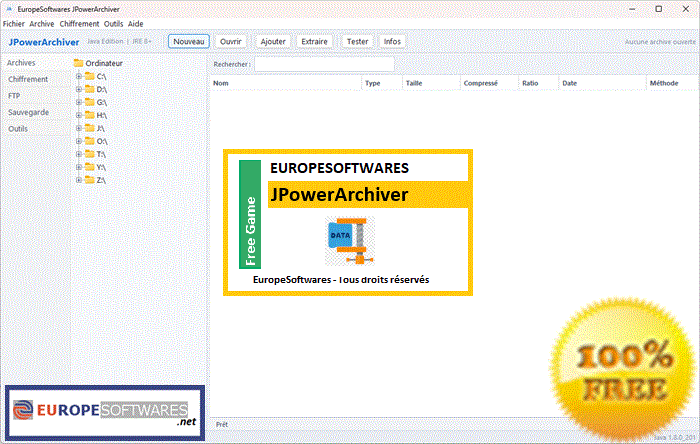Viewport: 700px width, 444px height.
Task: Select the C:\ folder icon
Action: (90, 76)
